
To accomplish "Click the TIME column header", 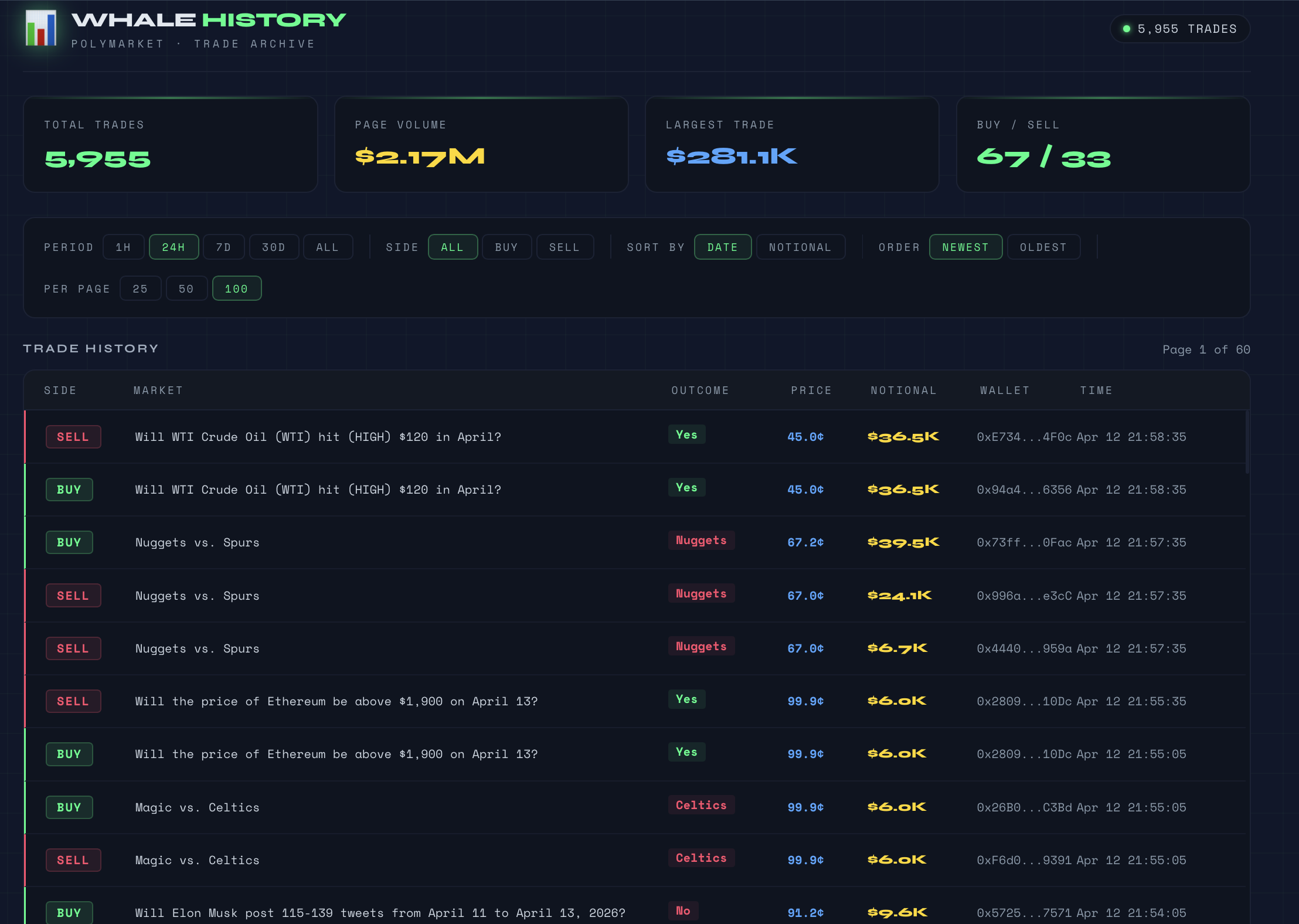I will pos(1096,390).
